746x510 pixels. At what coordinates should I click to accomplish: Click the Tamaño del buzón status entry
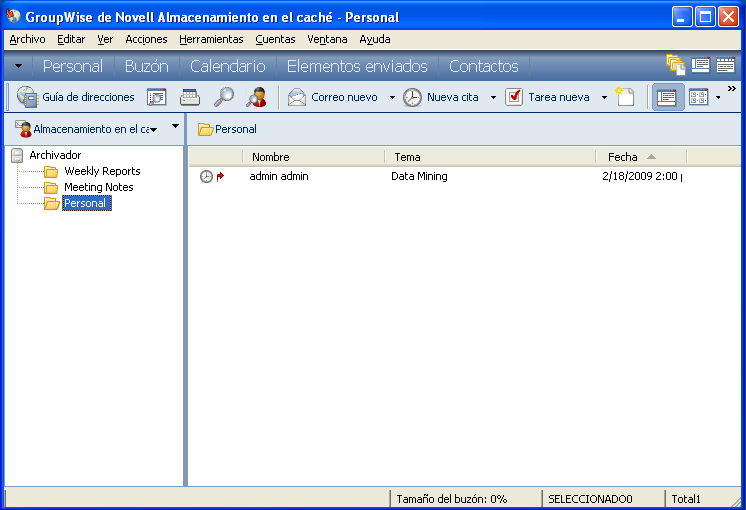point(452,499)
